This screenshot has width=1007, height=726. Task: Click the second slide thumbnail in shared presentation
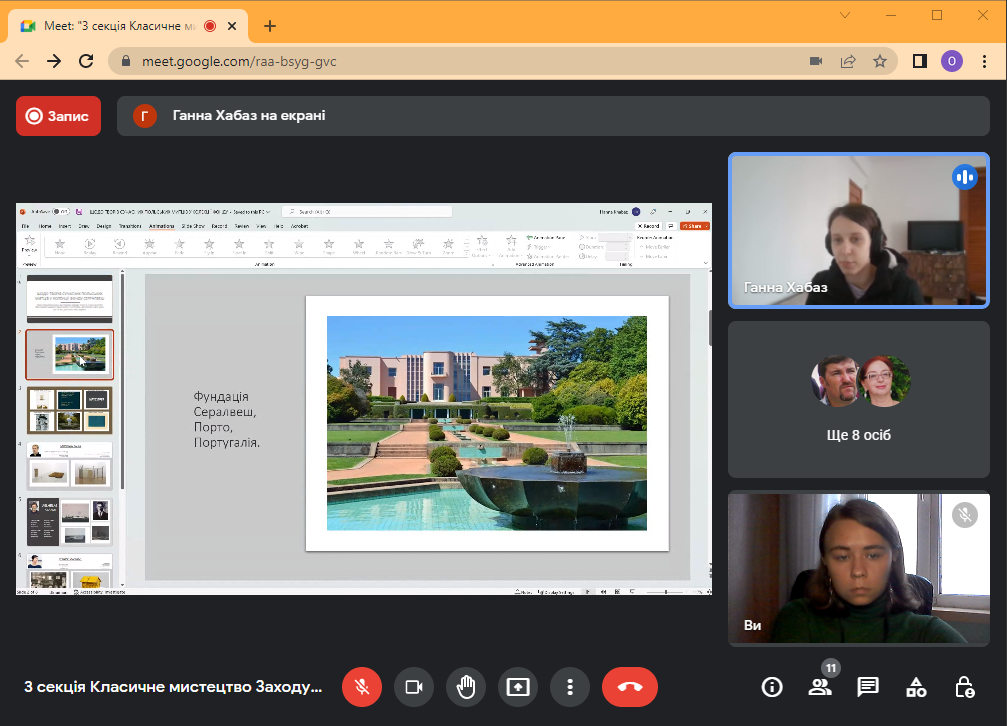click(x=69, y=355)
